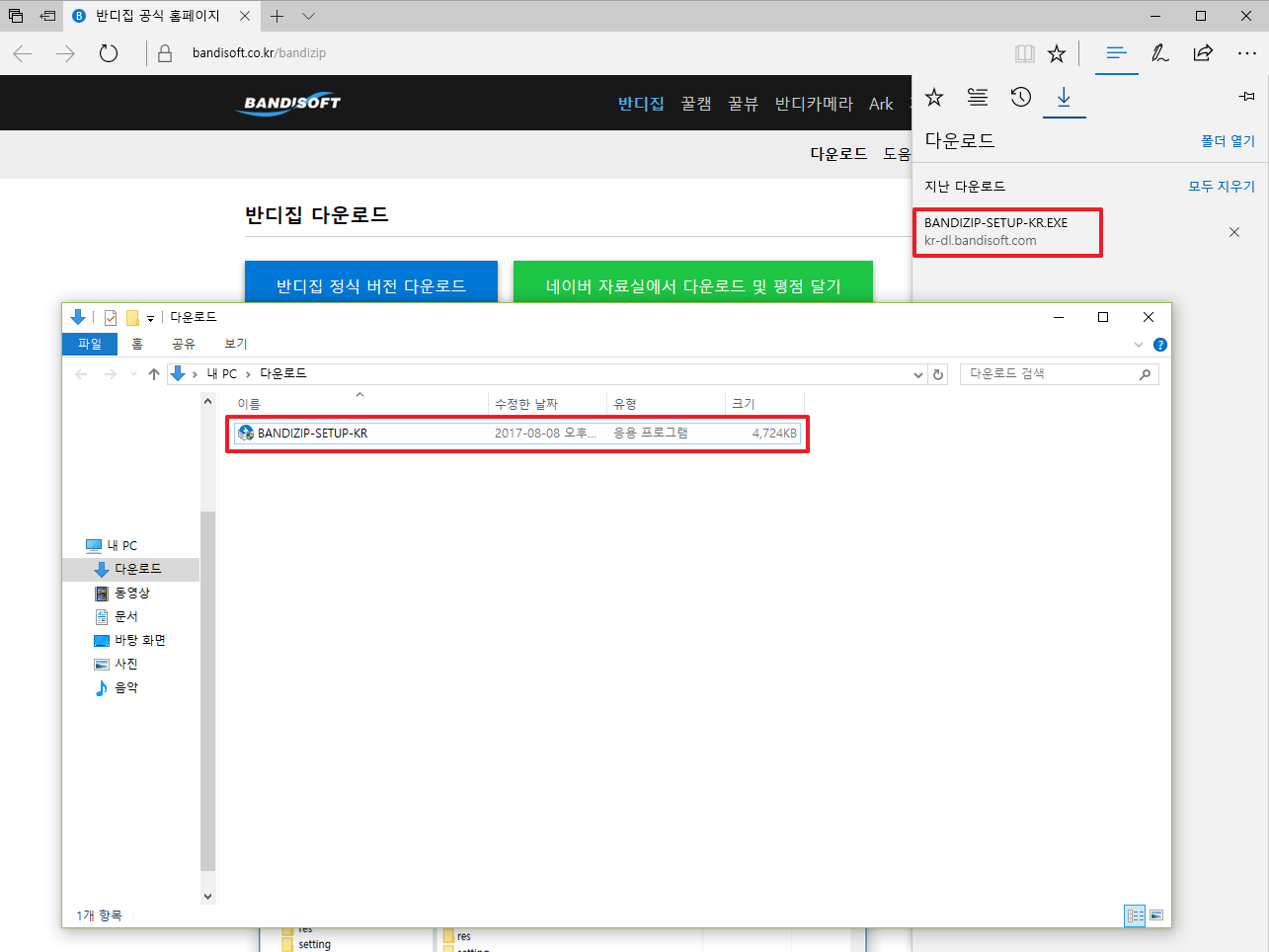
Task: Open Explorer help question mark icon
Action: pos(1160,345)
